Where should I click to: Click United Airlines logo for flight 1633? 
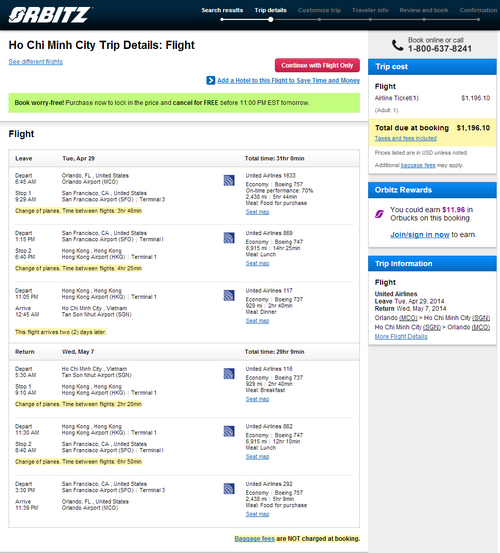[229, 180]
